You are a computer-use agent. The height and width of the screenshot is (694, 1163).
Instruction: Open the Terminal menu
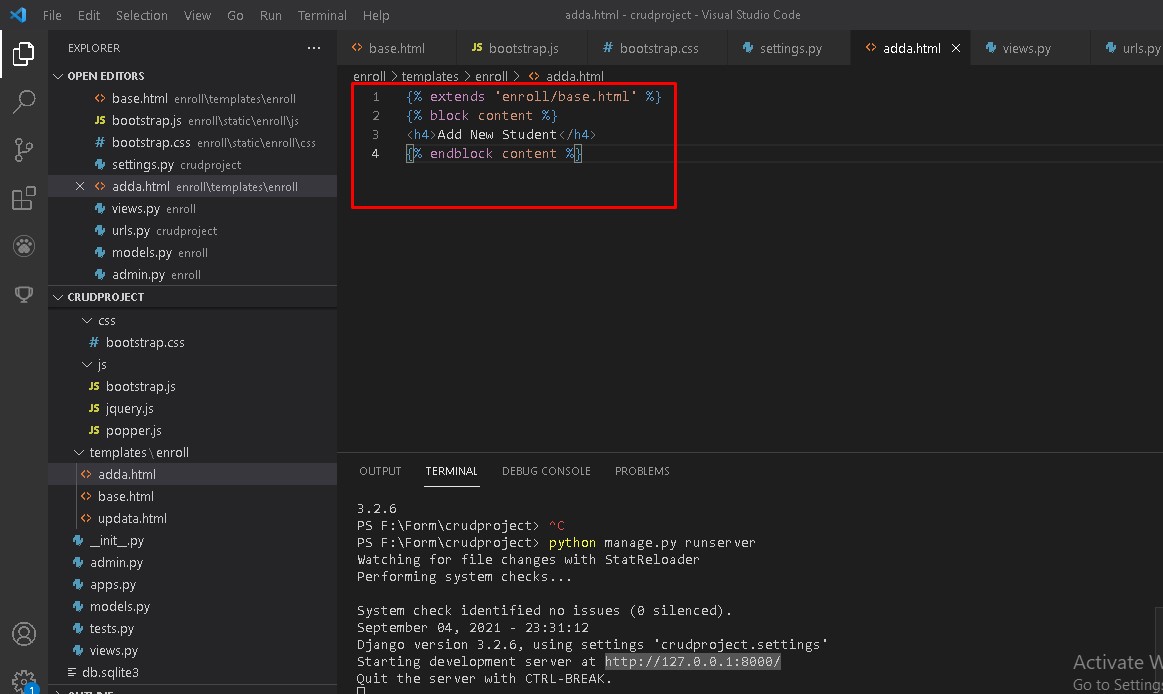[322, 15]
